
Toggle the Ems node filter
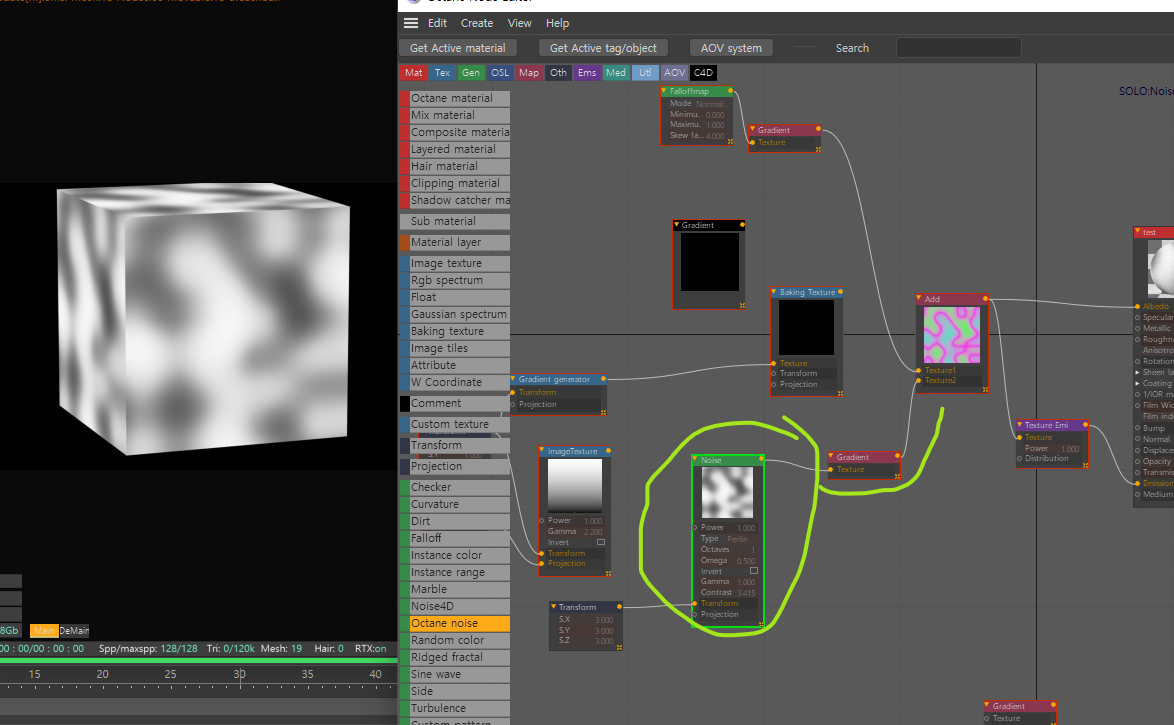pos(587,73)
